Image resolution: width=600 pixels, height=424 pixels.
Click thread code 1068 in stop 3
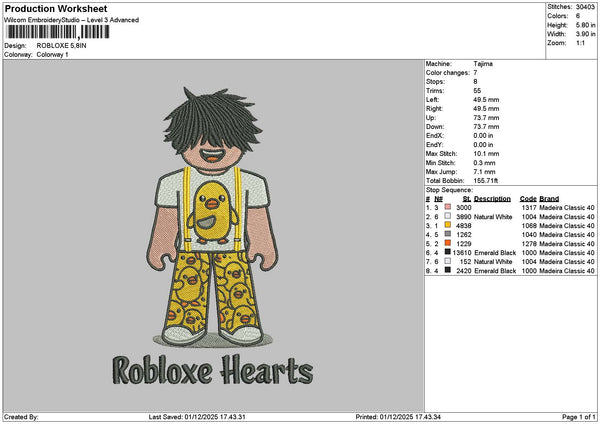529,226
